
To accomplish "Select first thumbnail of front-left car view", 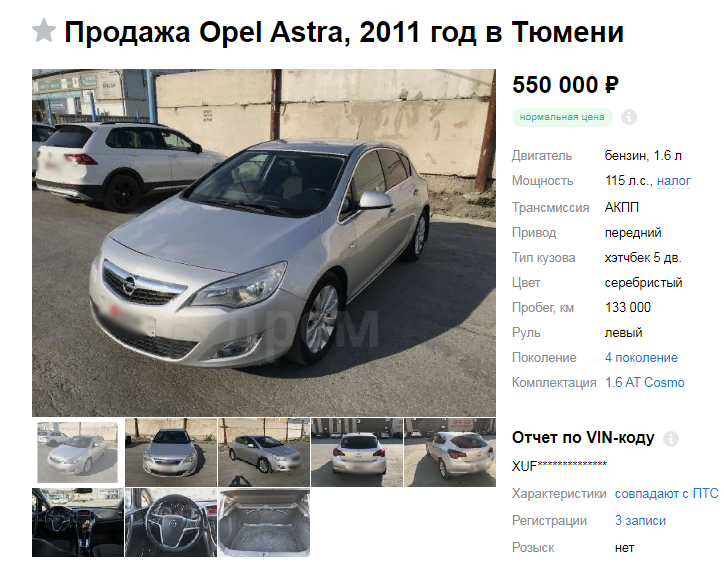I will 78,452.
